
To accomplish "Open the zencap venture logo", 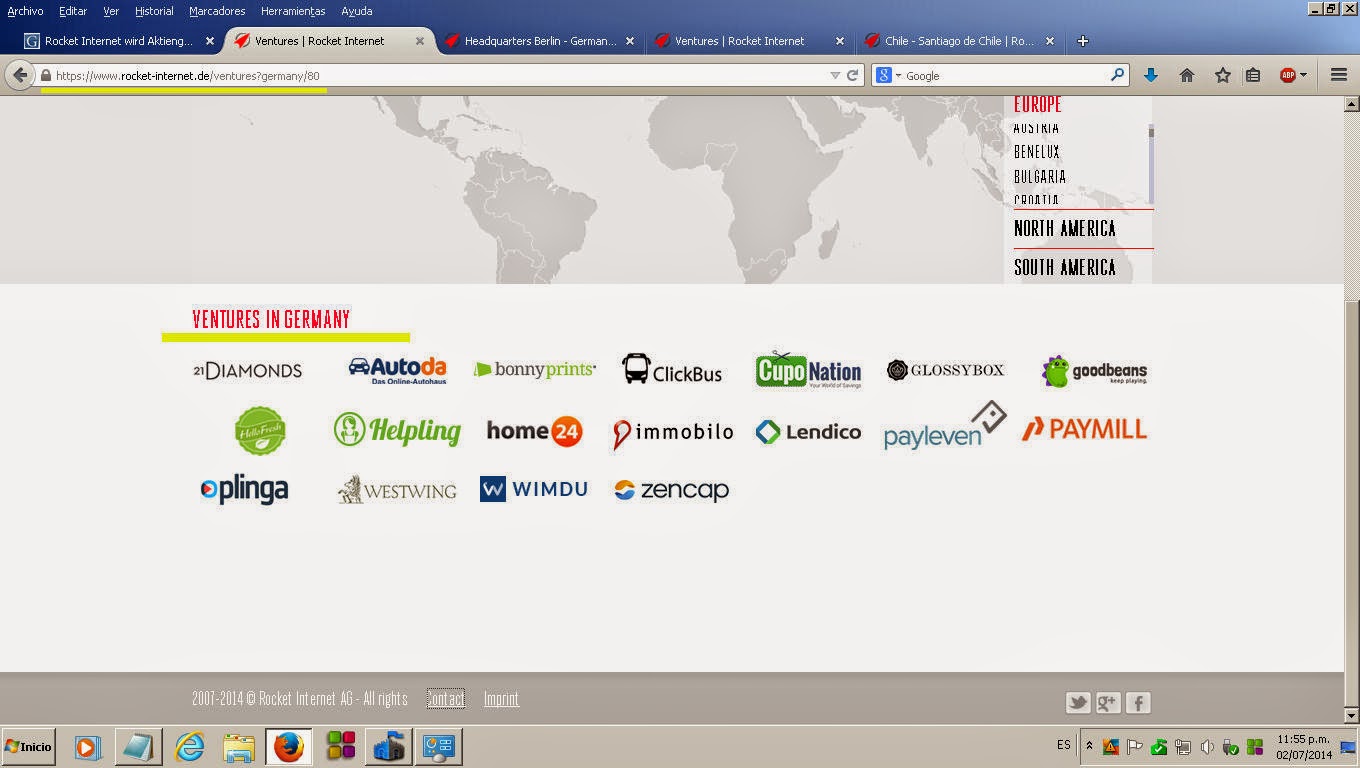I will coord(672,490).
